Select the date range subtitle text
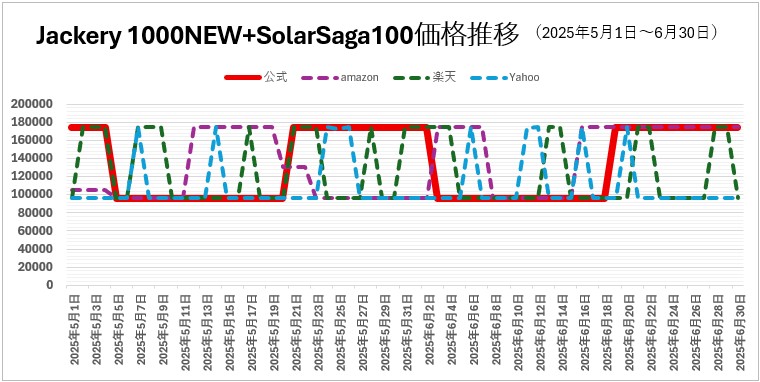 tap(626, 32)
